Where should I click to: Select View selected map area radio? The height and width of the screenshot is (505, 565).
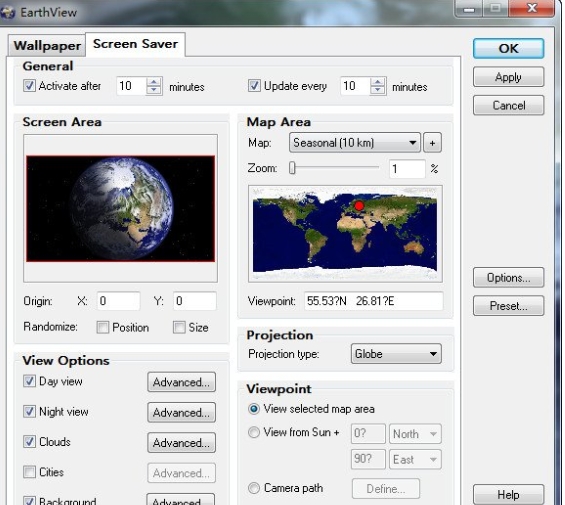[x=254, y=409]
